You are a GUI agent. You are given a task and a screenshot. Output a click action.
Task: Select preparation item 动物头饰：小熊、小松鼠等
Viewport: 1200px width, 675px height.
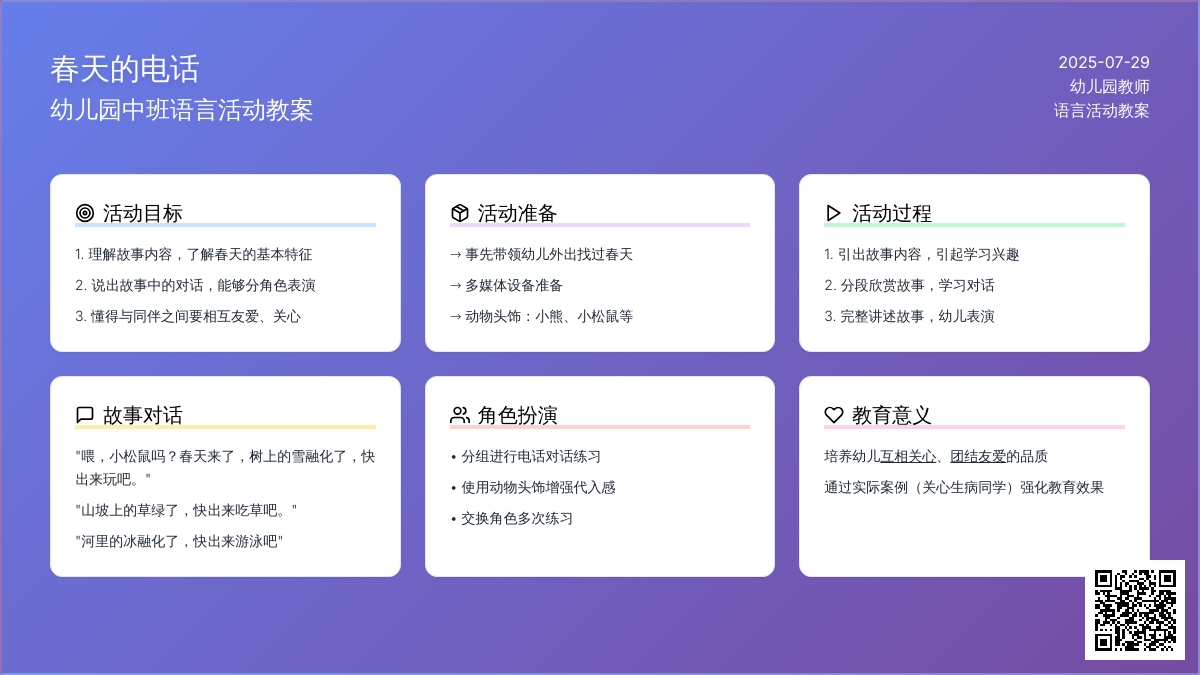click(x=541, y=316)
